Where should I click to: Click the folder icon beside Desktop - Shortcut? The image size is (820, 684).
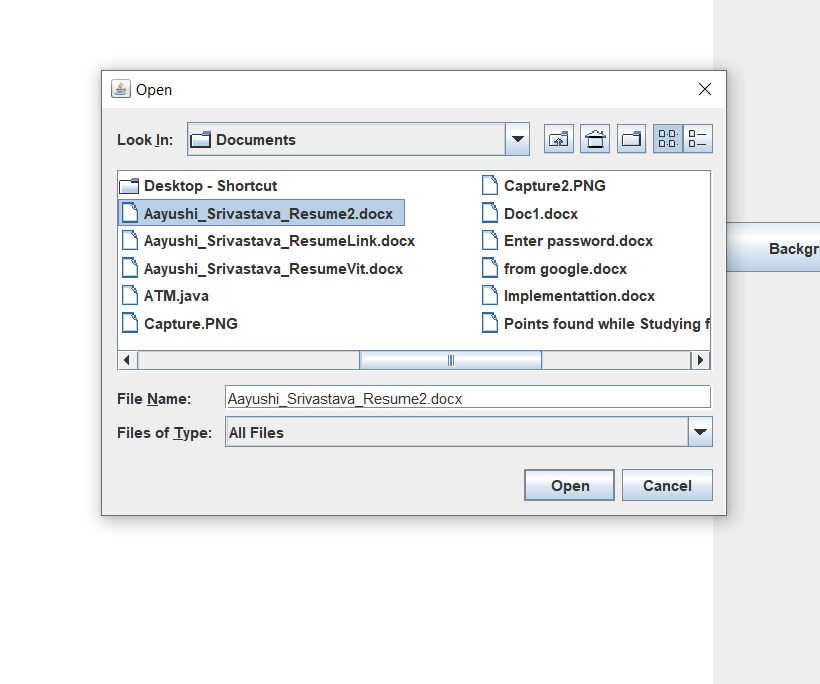(129, 186)
